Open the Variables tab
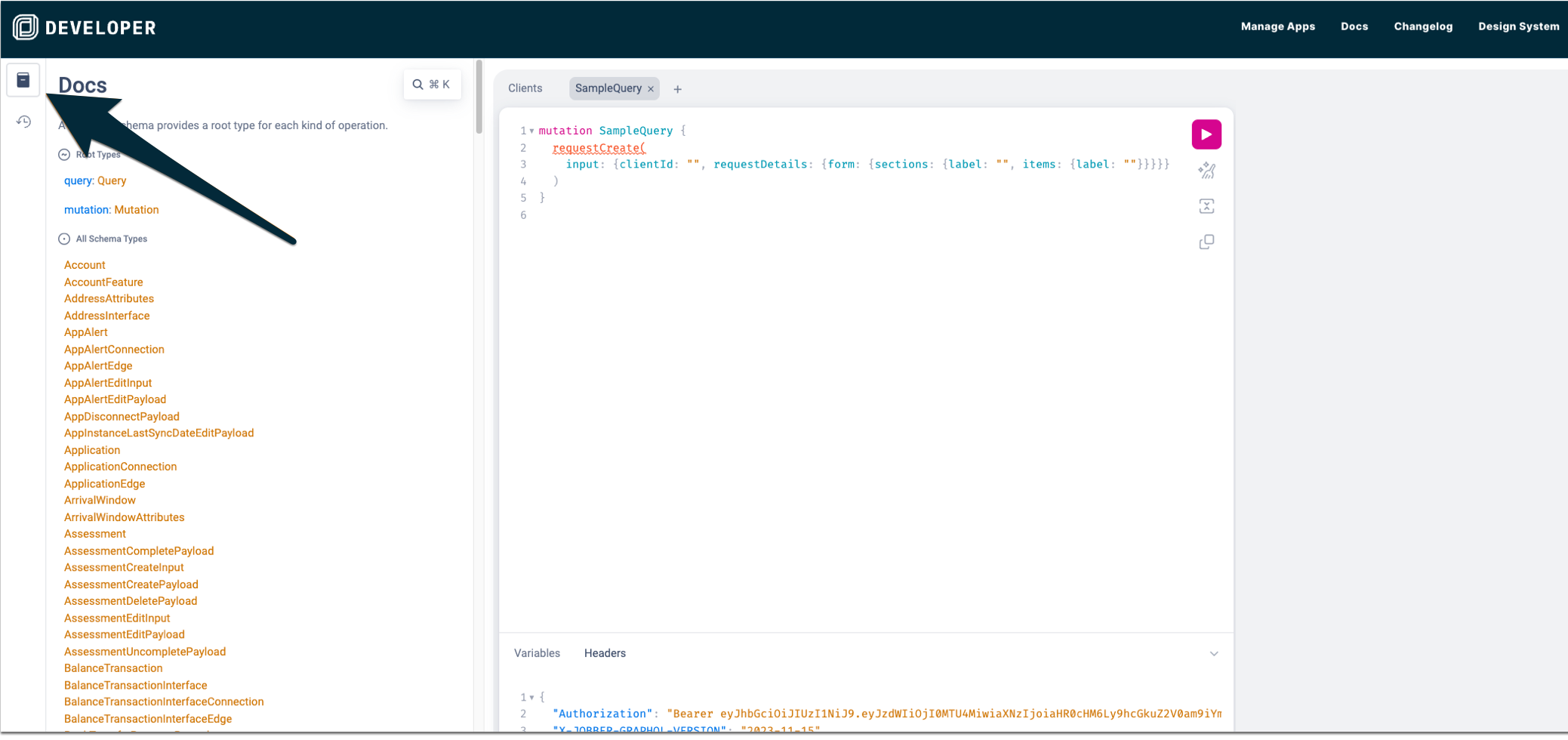Image resolution: width=1568 pixels, height=740 pixels. click(537, 653)
